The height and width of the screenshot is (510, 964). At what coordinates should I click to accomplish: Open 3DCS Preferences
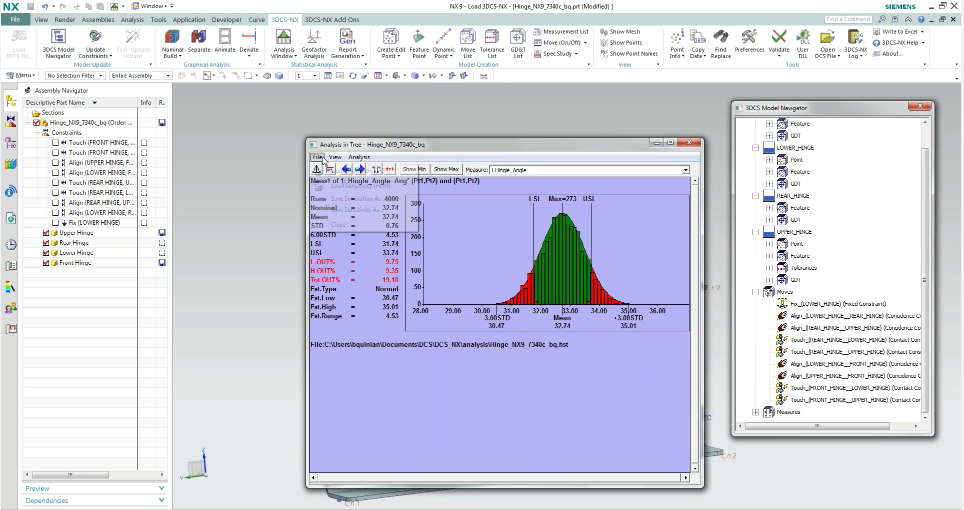749,41
